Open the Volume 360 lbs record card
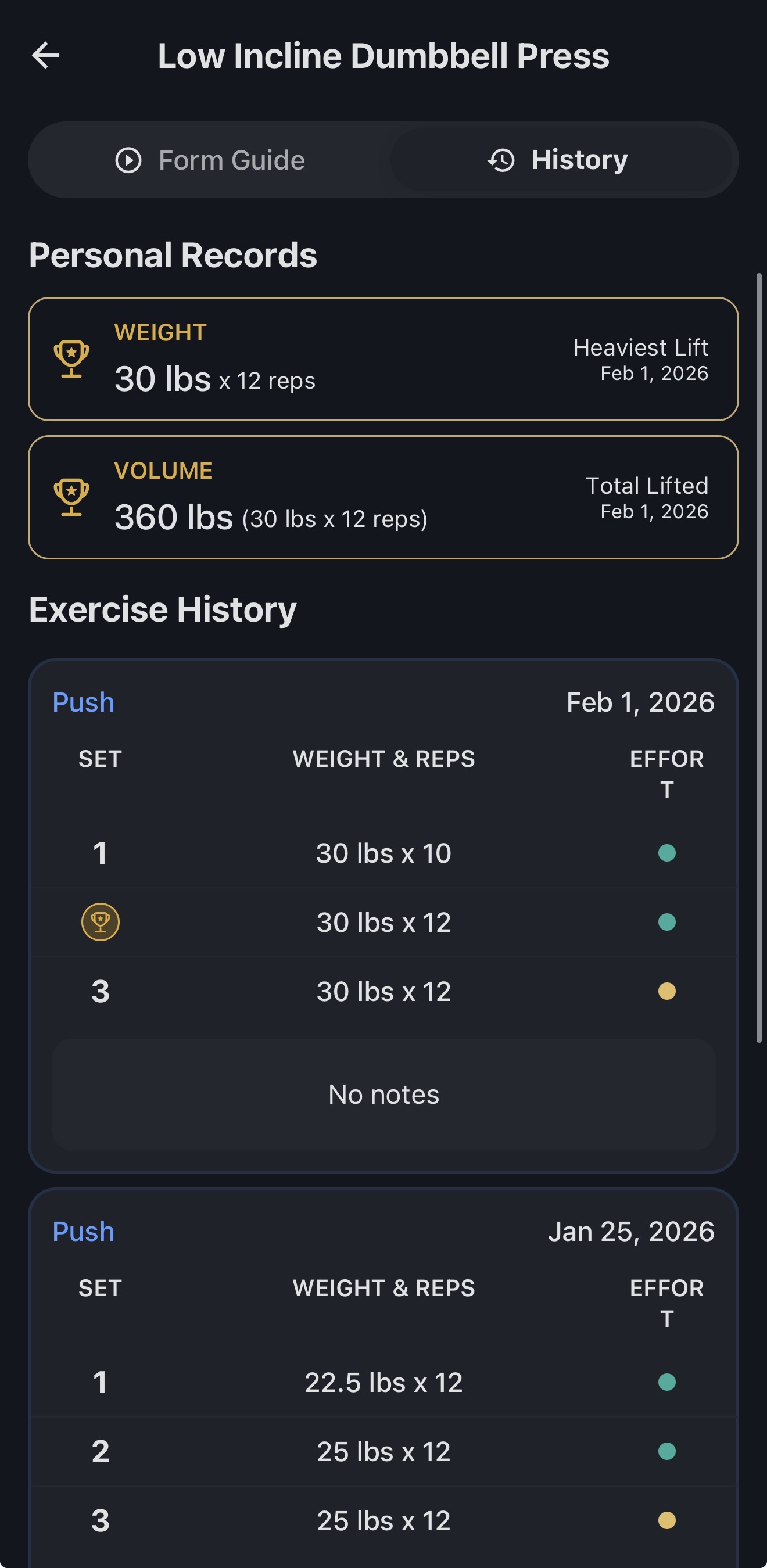The height and width of the screenshot is (1568, 767). 383,497
